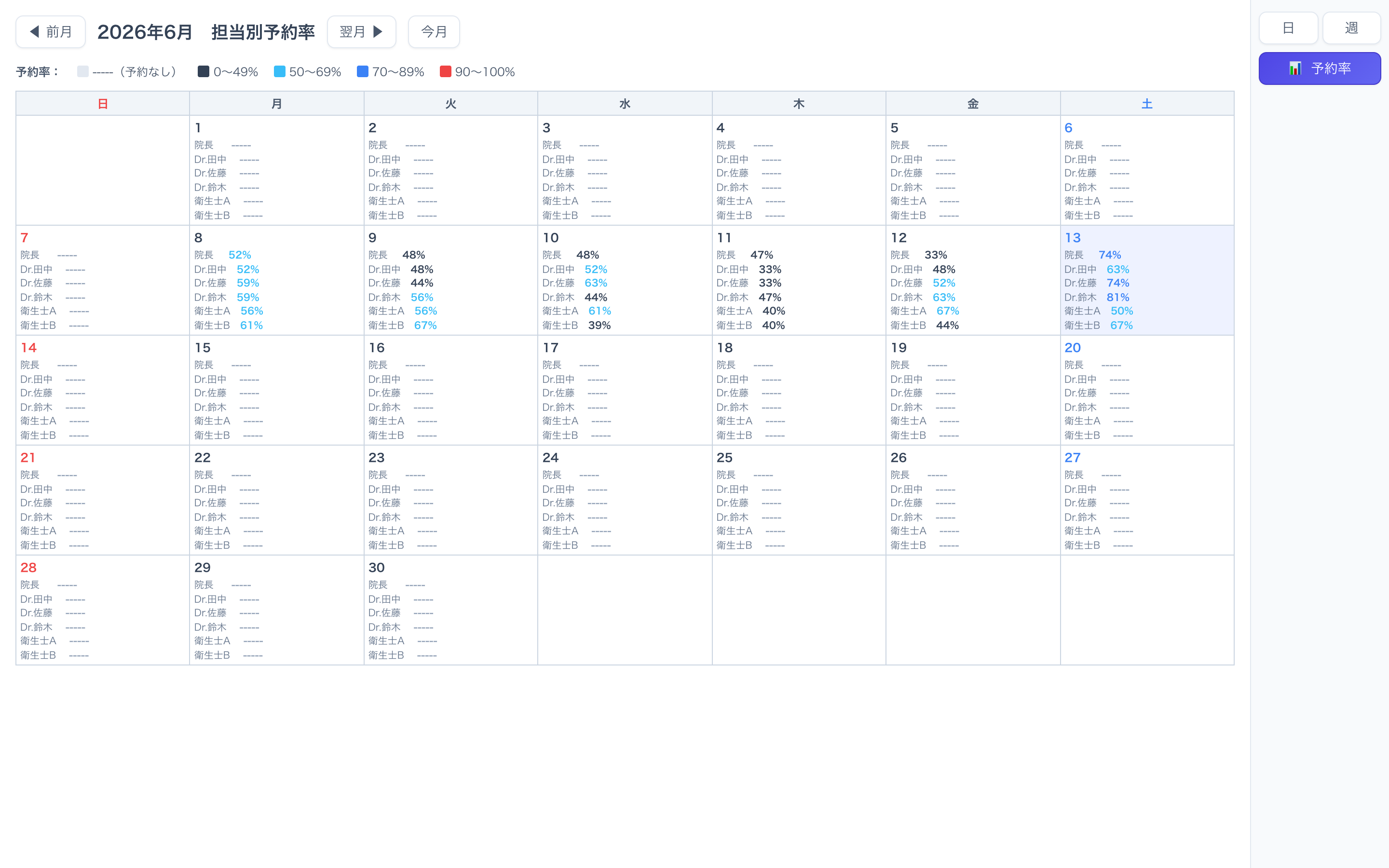
Task: Click the 土 Saturday column header
Action: (x=1147, y=103)
